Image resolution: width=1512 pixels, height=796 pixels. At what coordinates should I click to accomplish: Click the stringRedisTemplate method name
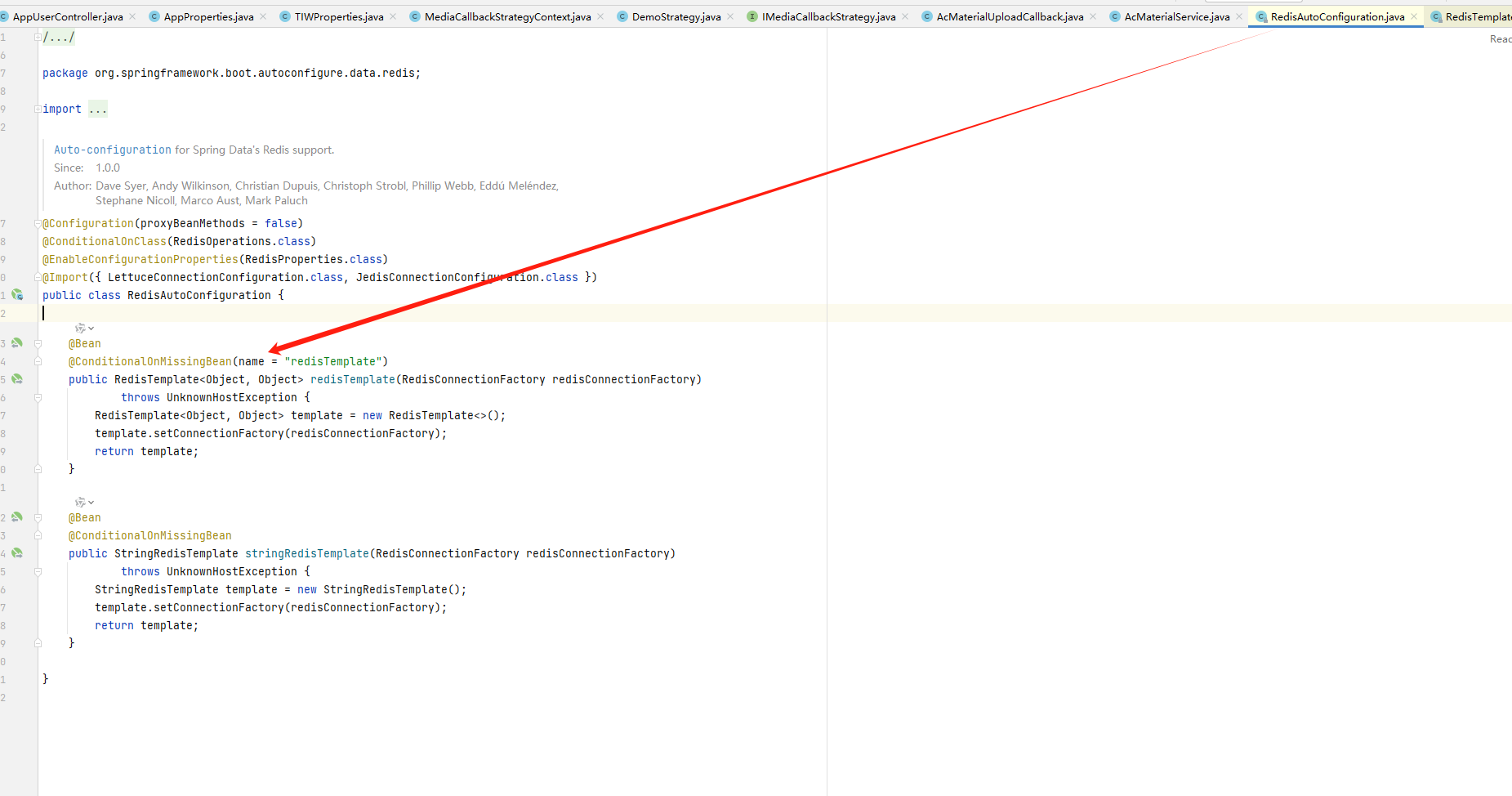(x=307, y=553)
